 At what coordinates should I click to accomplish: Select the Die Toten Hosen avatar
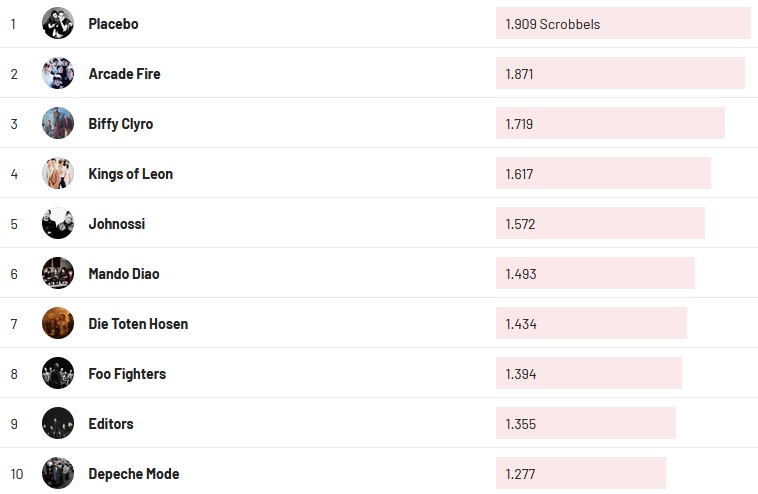58,323
